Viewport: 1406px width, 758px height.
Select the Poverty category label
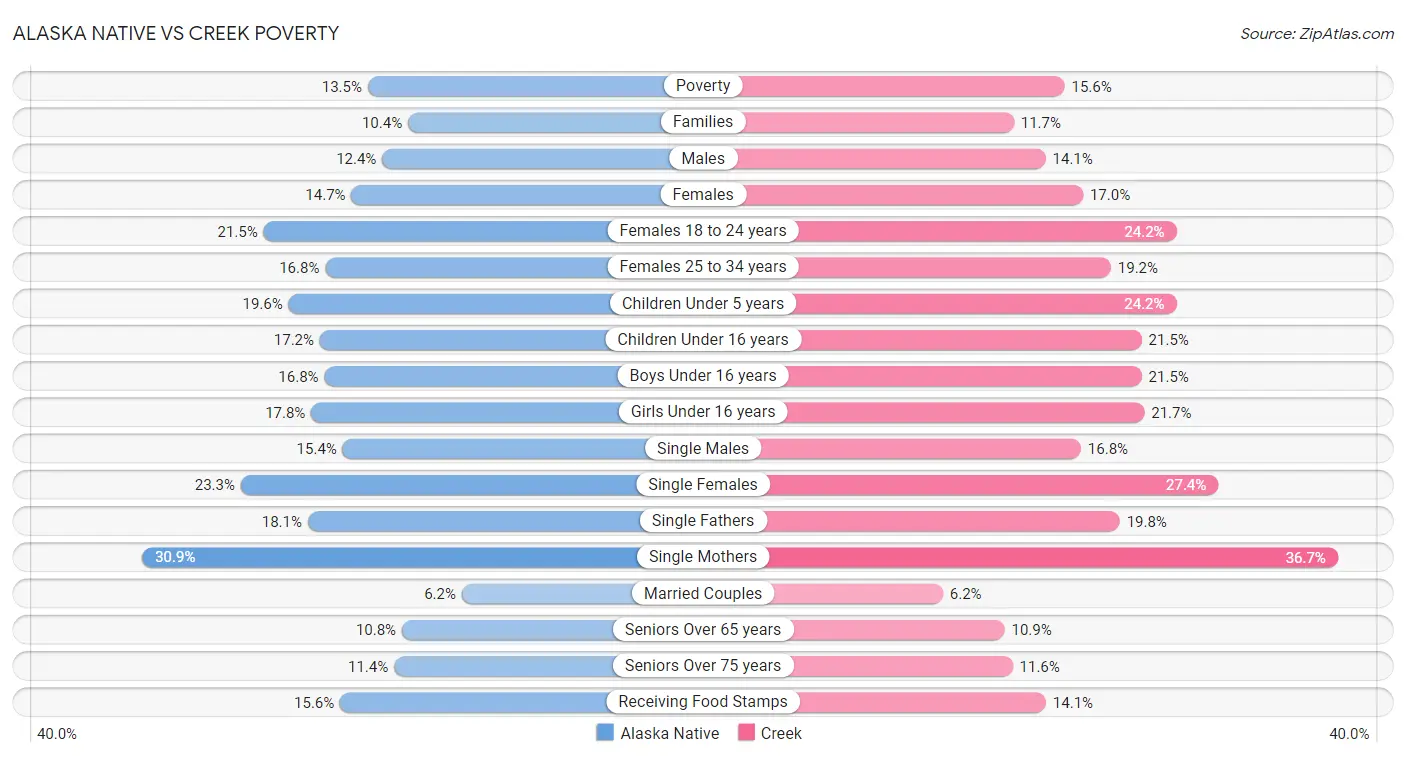point(703,86)
